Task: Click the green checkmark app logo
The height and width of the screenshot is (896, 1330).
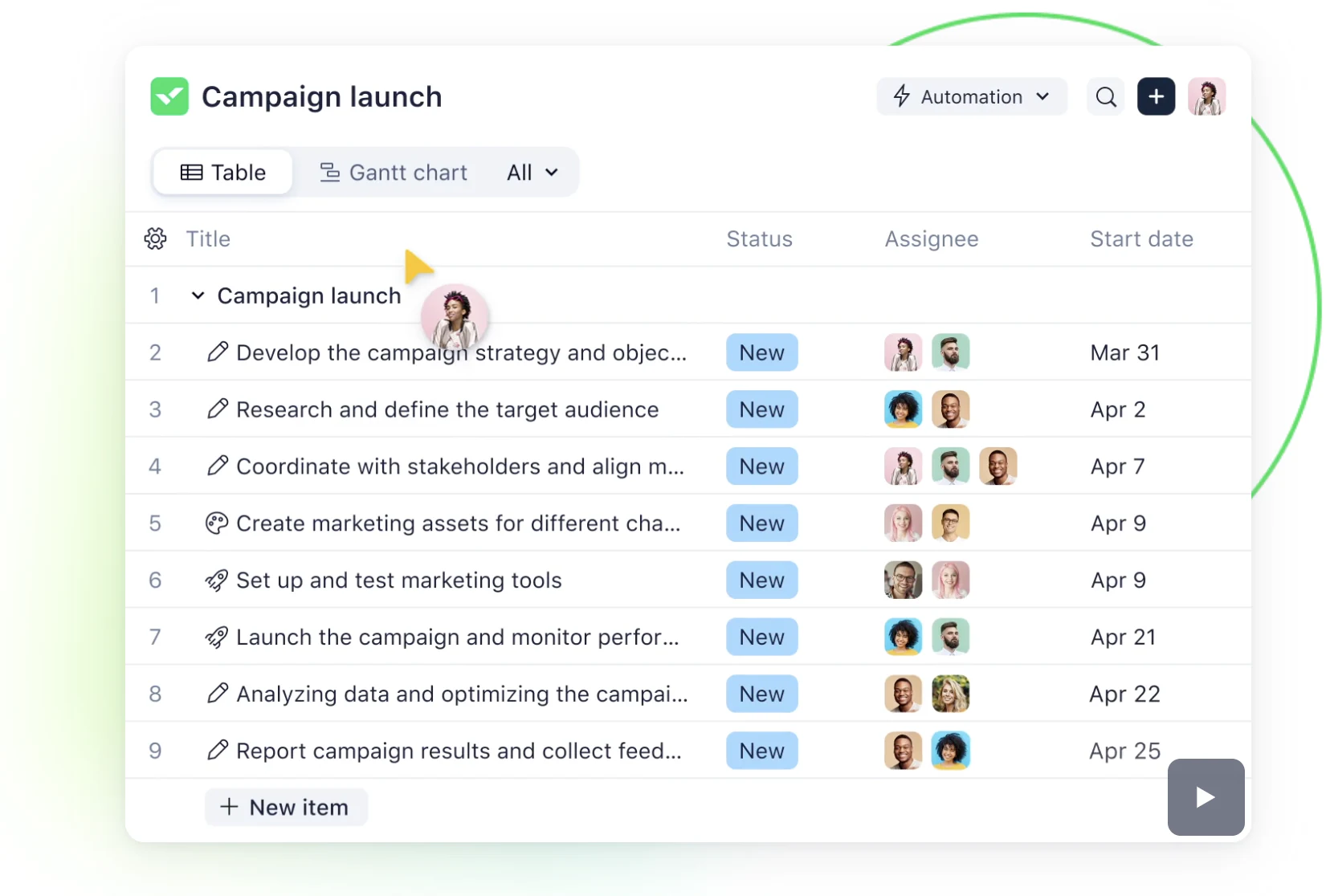Action: 169,96
